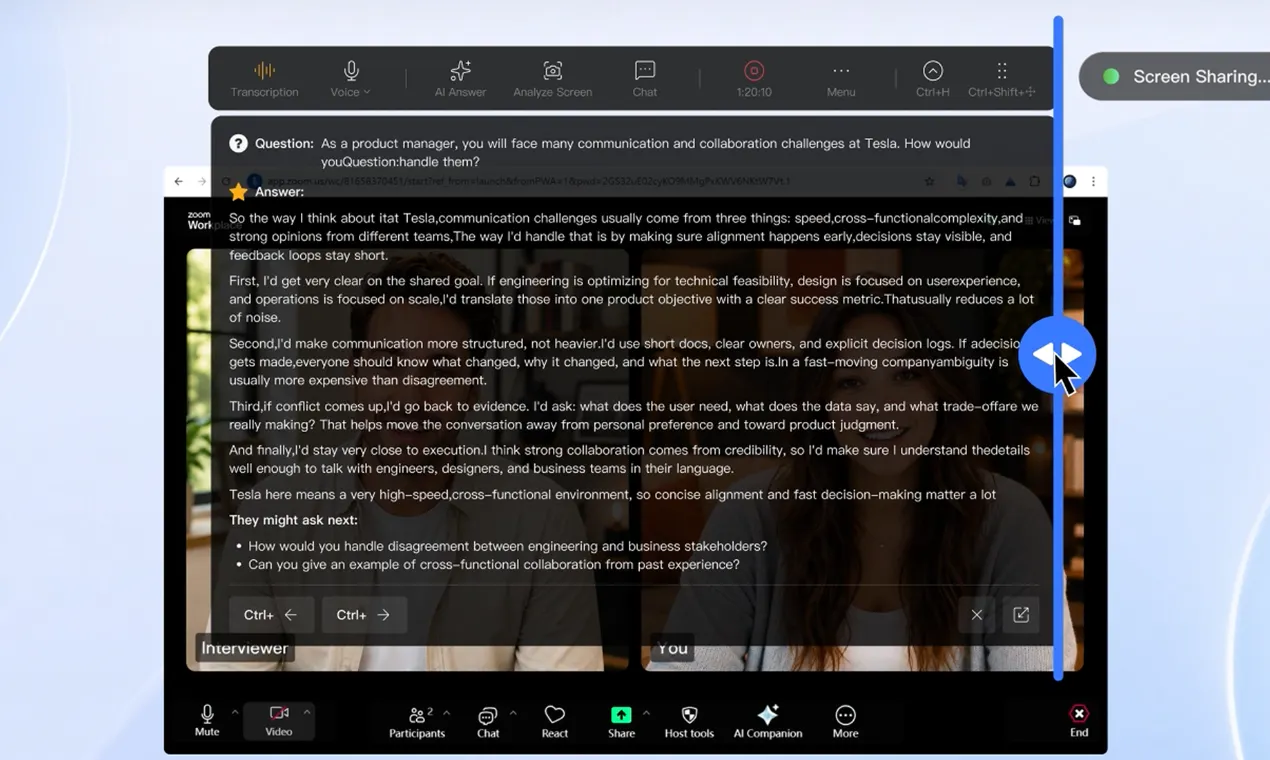Viewport: 1270px width, 760px height.
Task: Open Zoom meeting Chat in bottom bar
Action: 488,721
